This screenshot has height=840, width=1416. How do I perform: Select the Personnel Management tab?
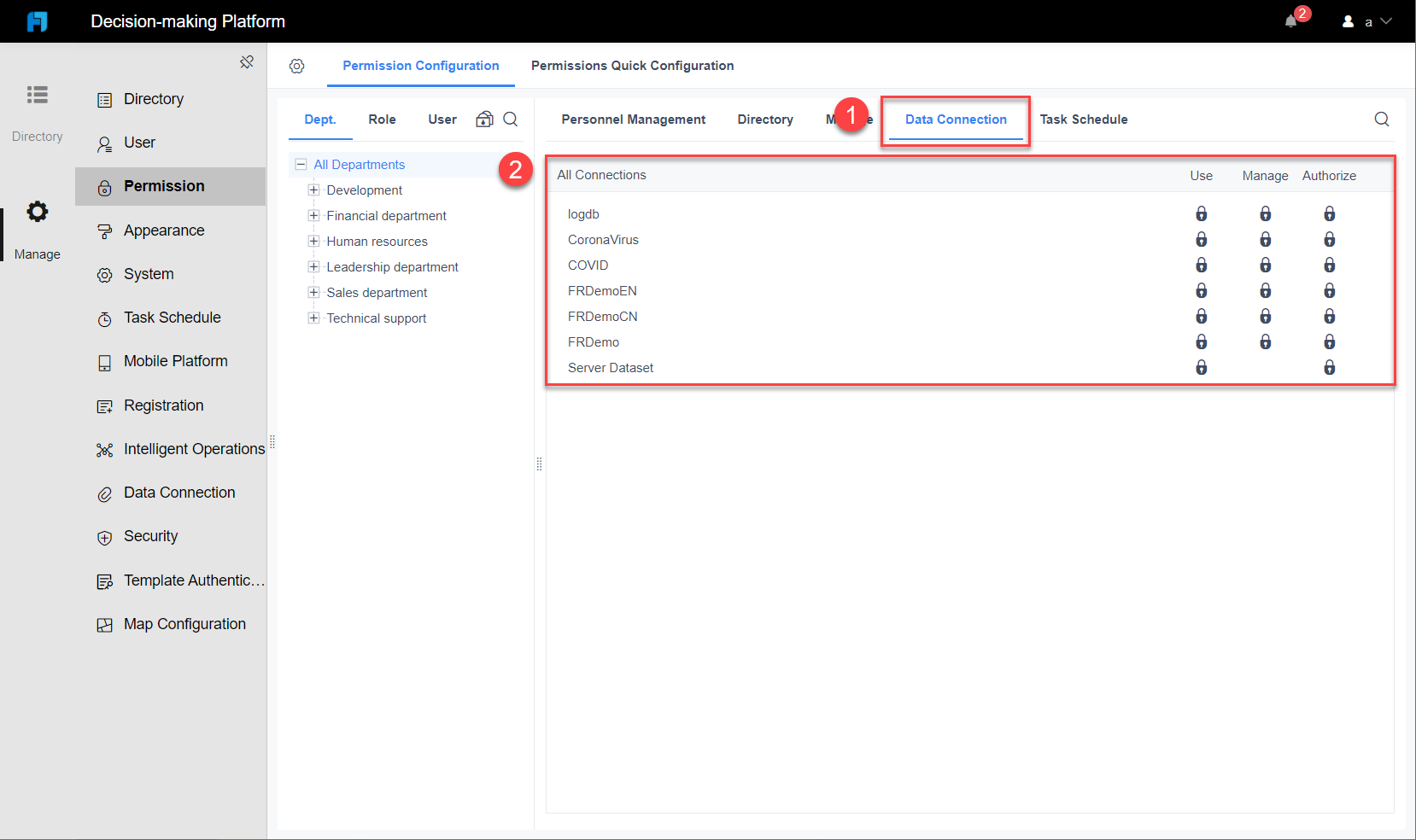pyautogui.click(x=633, y=120)
